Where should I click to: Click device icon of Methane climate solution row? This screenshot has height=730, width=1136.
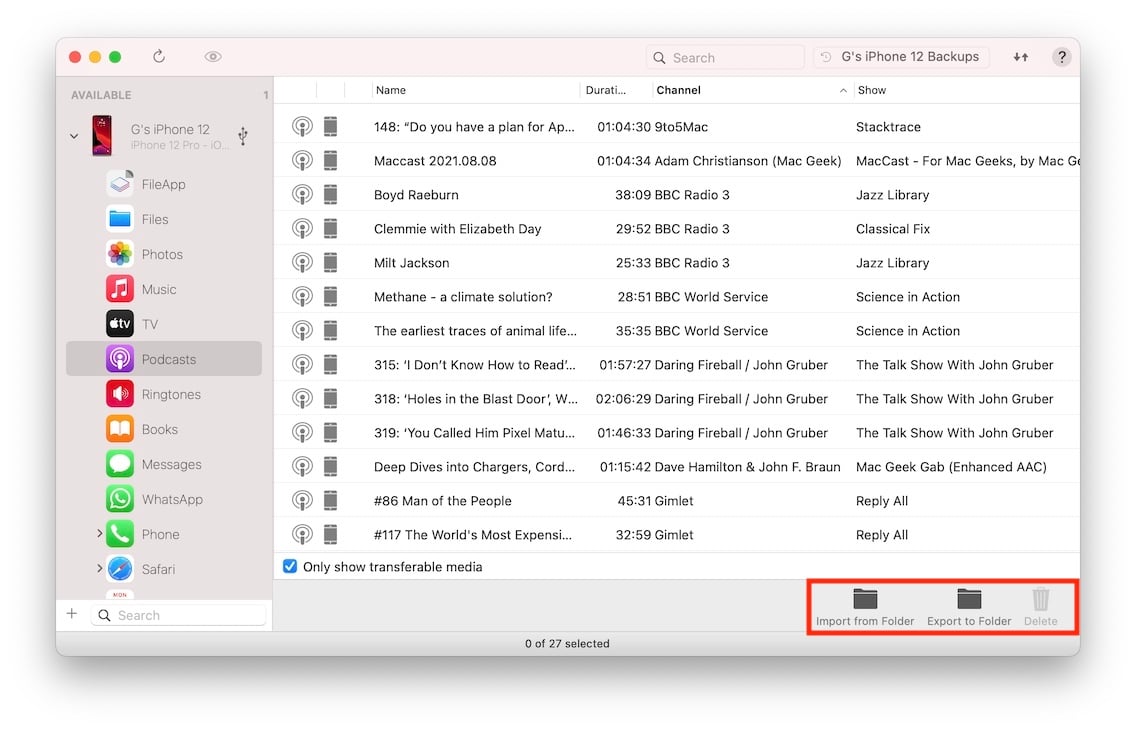coord(330,297)
